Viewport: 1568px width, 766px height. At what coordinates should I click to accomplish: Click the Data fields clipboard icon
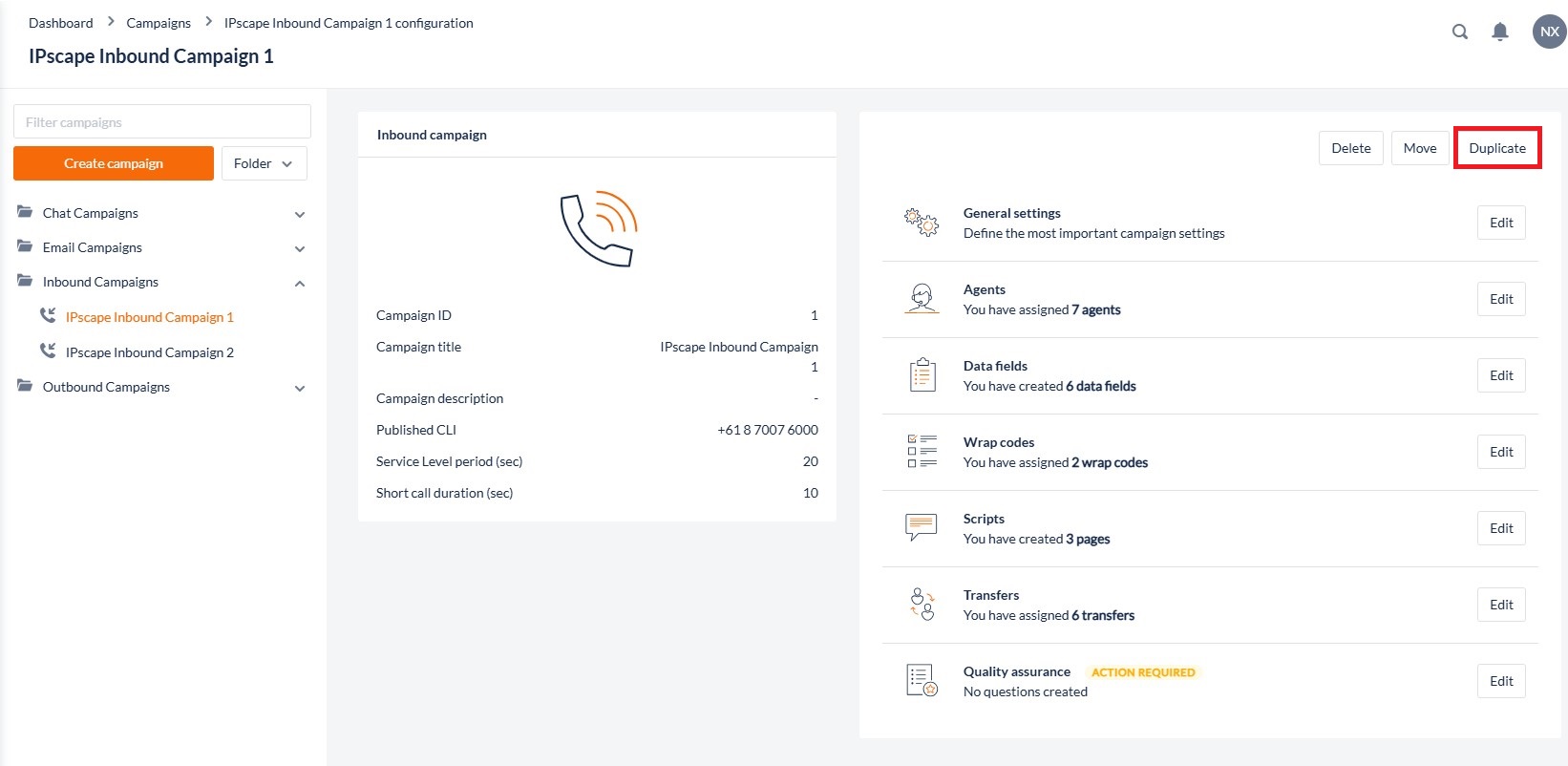pyautogui.click(x=922, y=375)
